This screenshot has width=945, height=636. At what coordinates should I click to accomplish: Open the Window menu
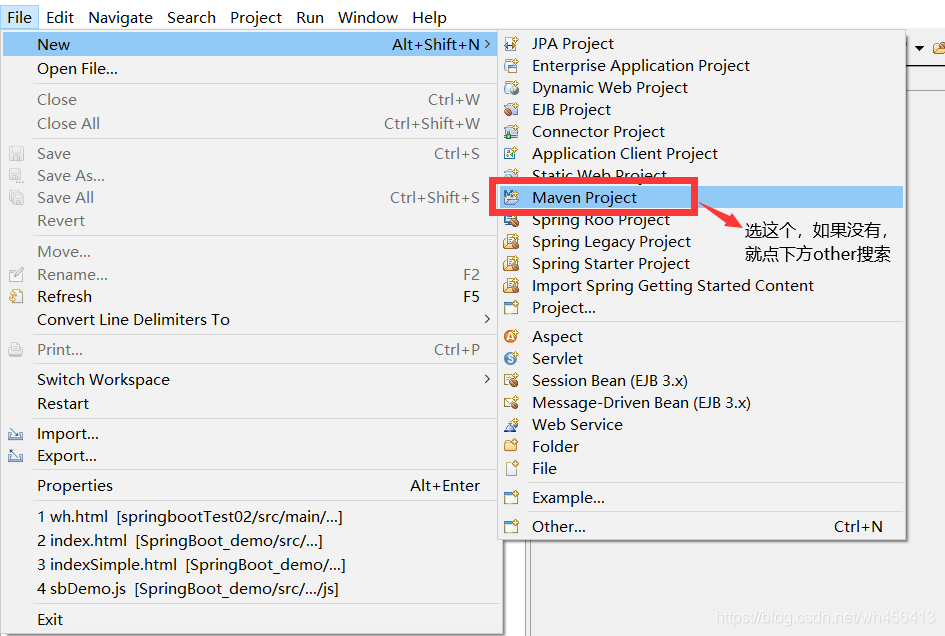point(368,17)
